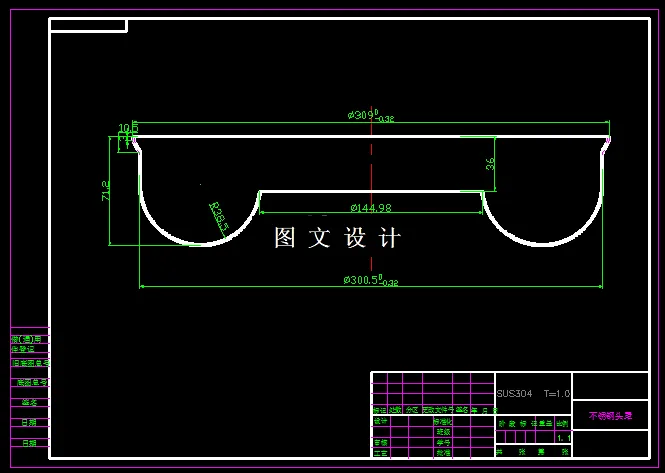Select the 工艺 title block label
665x473 pixels.
tap(380, 453)
